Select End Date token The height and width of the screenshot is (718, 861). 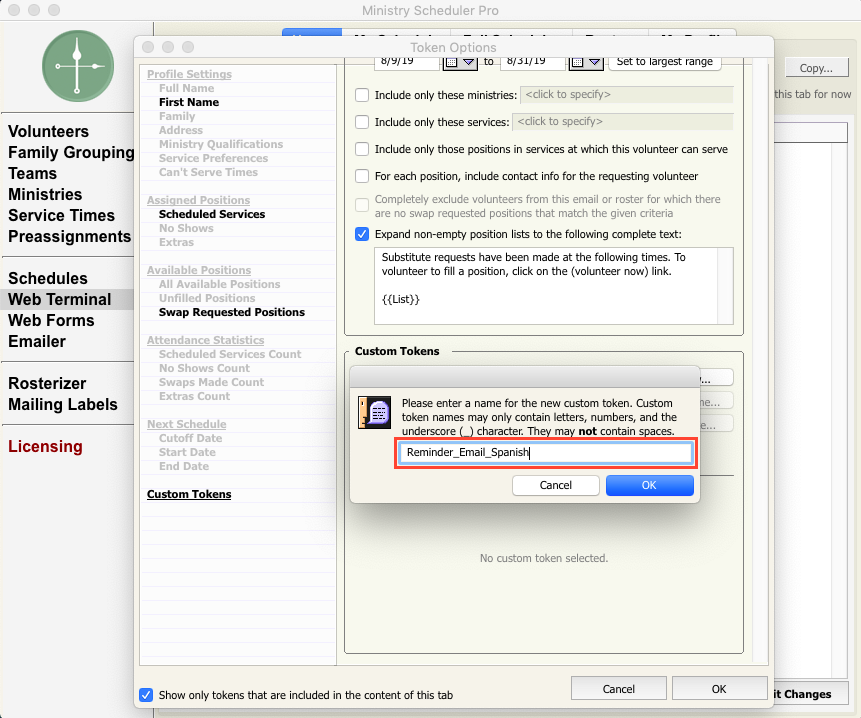pyautogui.click(x=184, y=466)
